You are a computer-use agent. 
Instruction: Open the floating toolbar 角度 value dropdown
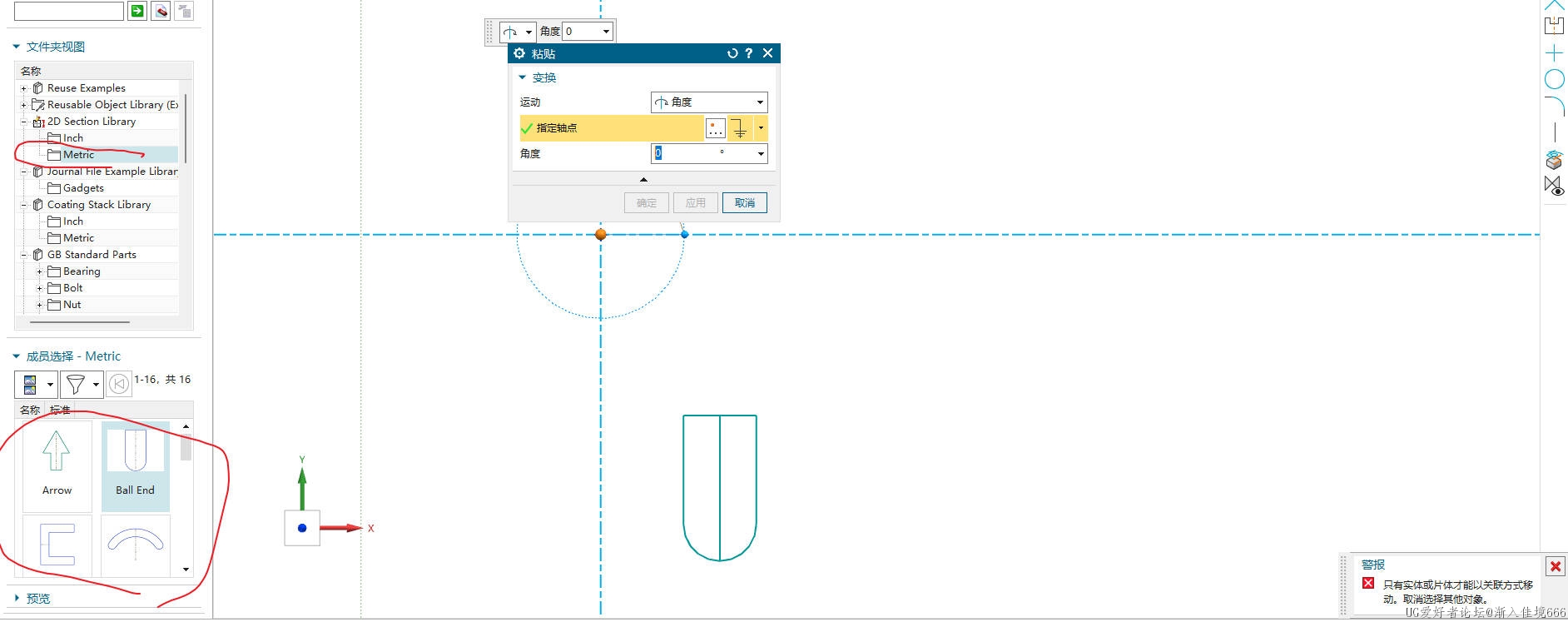[606, 32]
